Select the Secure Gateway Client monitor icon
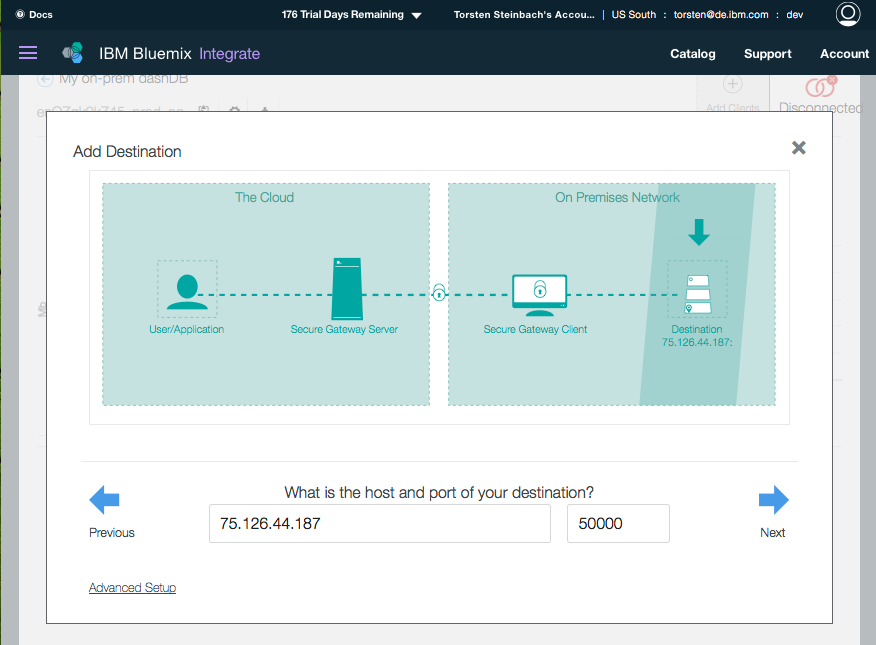This screenshot has width=876, height=645. [540, 295]
